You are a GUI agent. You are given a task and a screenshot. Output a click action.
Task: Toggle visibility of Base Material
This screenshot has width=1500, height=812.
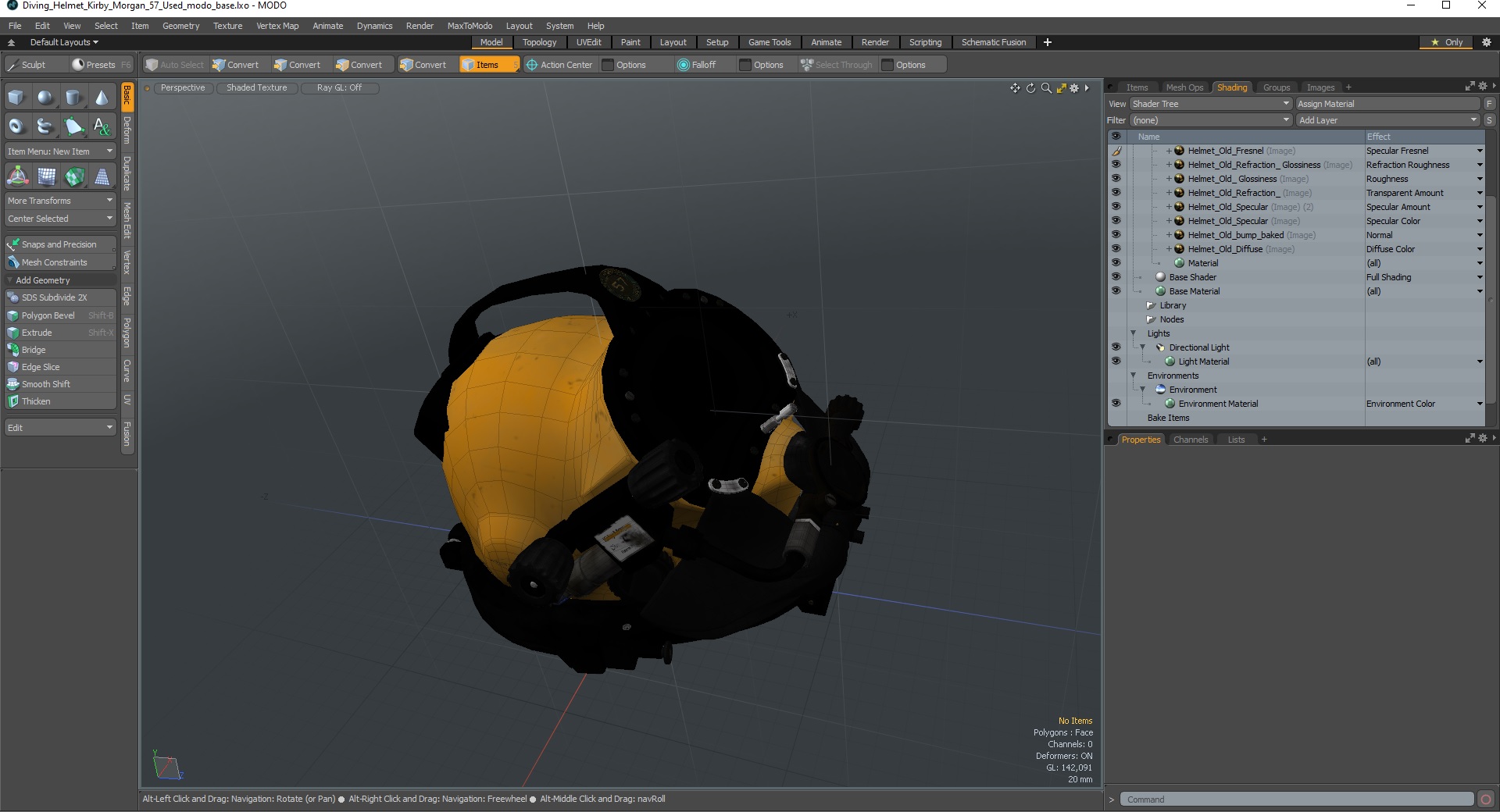click(1116, 291)
